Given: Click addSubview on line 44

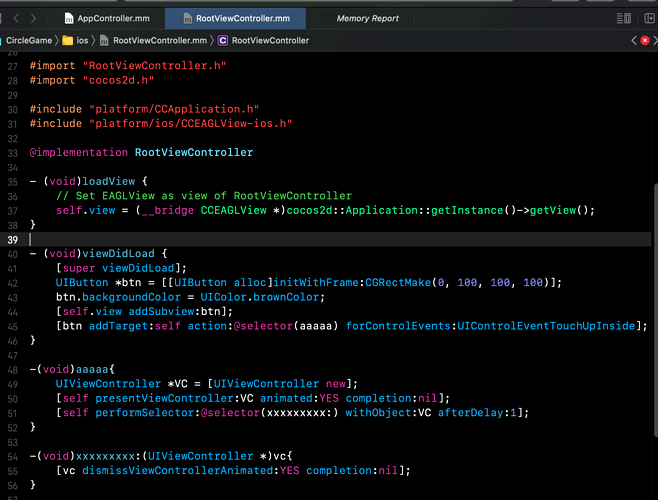Looking at the screenshot, I should pyautogui.click(x=161, y=311).
